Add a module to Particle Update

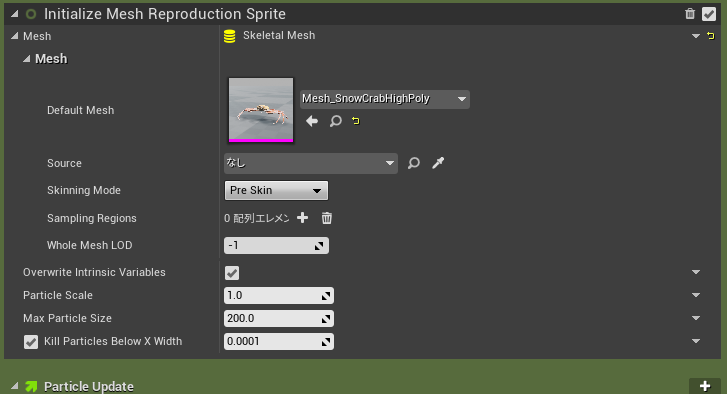click(x=705, y=386)
